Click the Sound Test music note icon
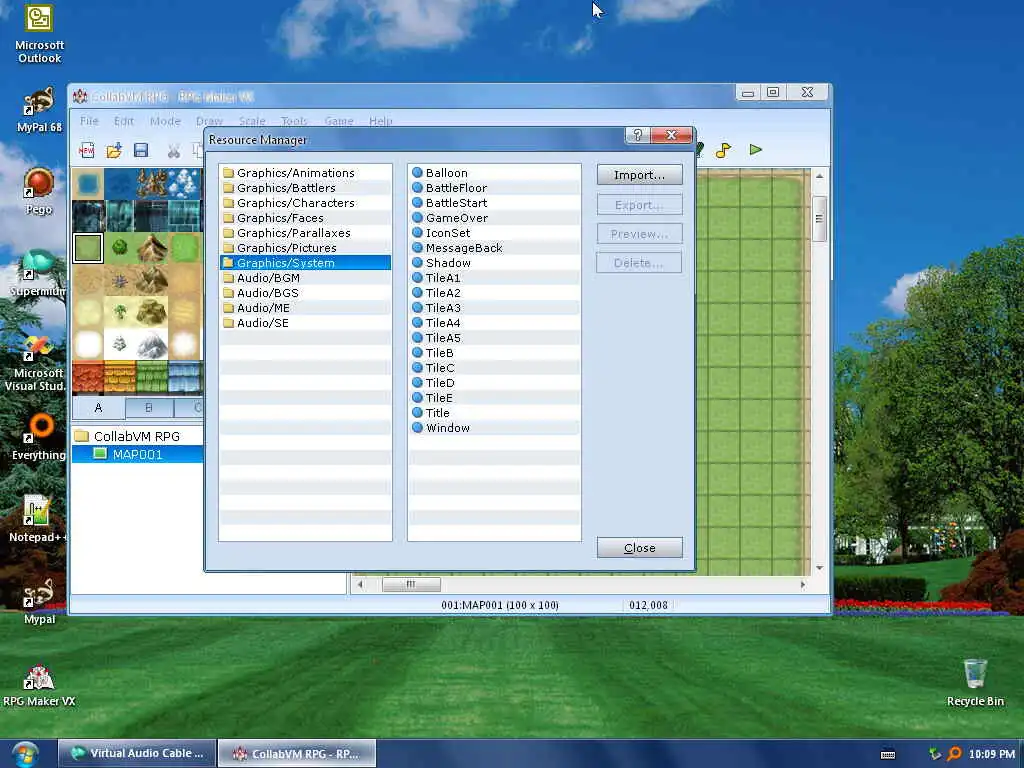 point(723,150)
